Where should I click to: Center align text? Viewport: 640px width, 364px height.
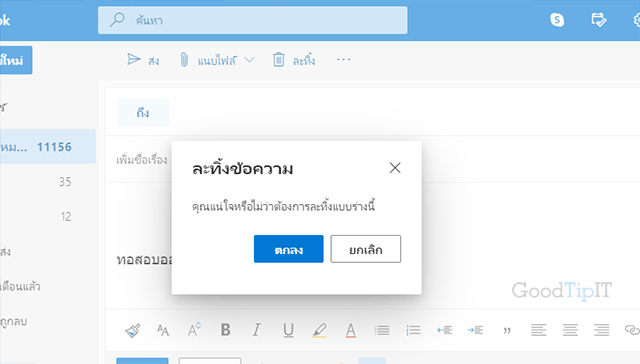pos(570,330)
